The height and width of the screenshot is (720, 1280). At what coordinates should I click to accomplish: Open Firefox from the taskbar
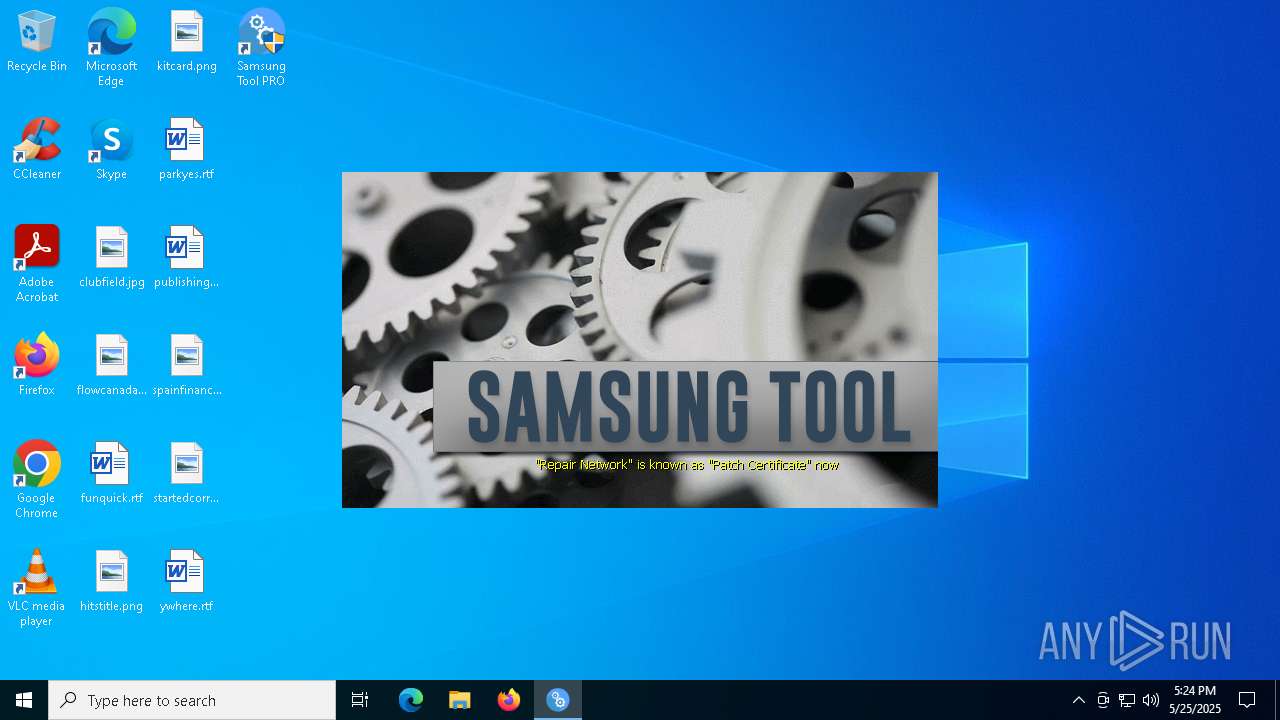509,700
